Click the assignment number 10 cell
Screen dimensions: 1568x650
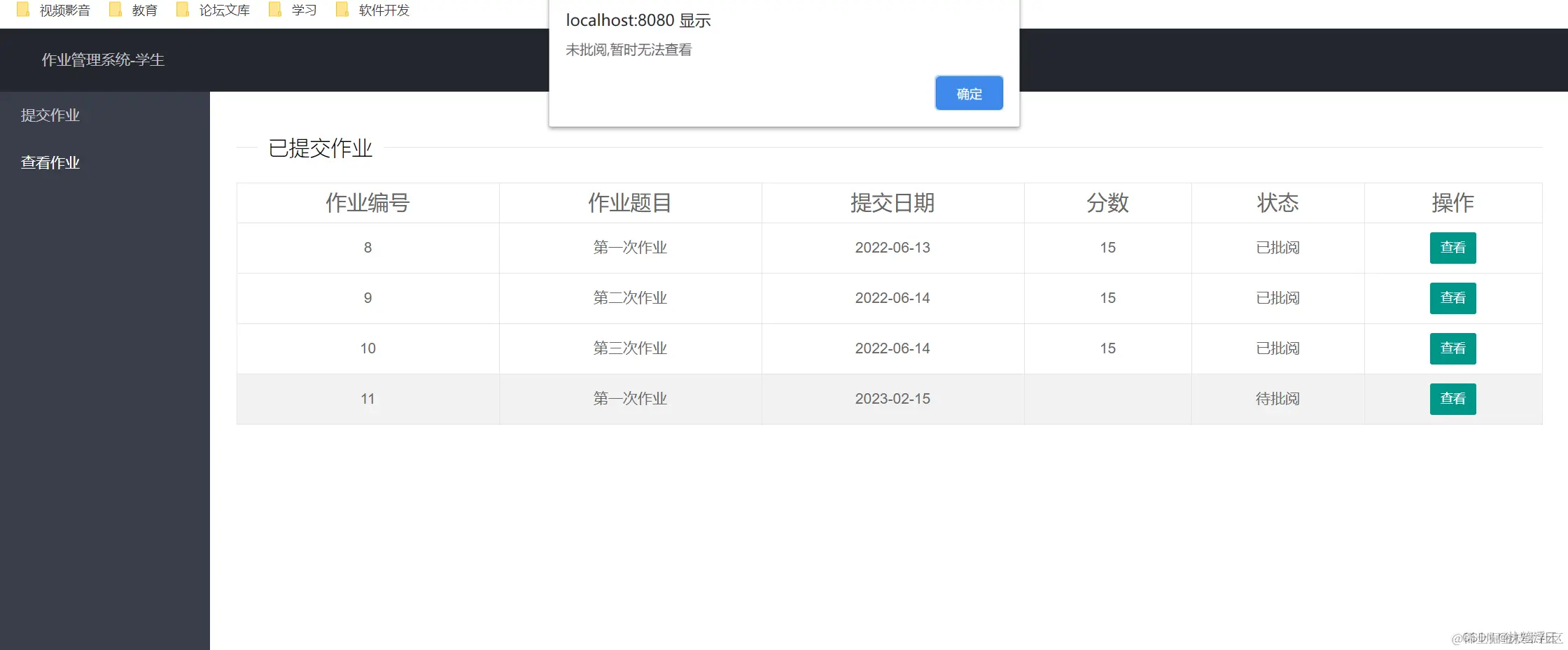(367, 348)
